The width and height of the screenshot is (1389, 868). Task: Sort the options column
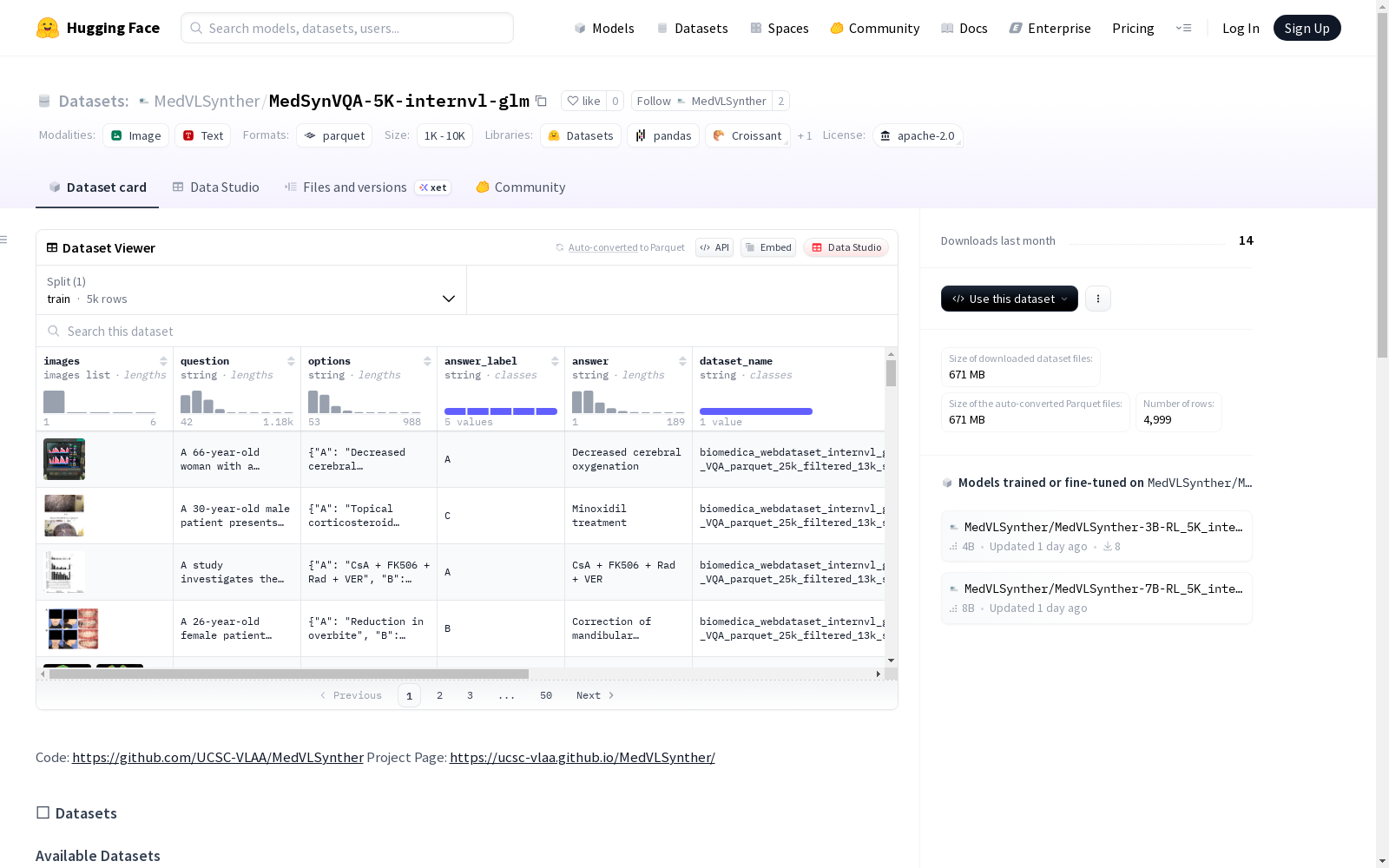427,361
